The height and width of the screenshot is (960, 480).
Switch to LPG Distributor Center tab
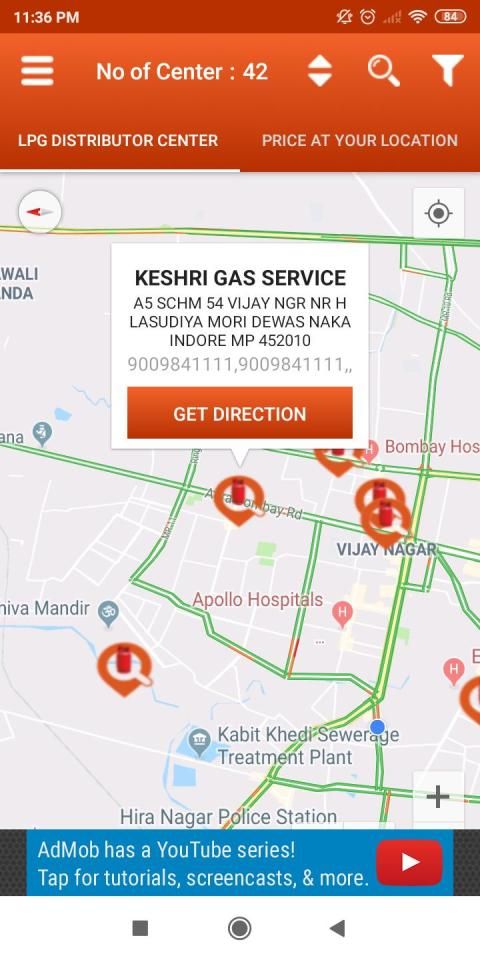(x=118, y=140)
